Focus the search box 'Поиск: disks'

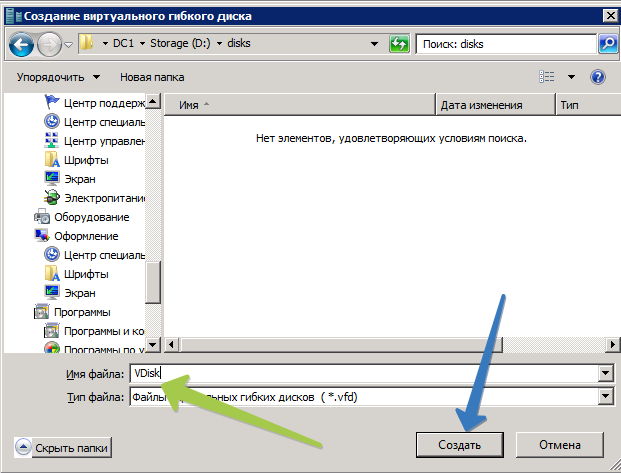pos(506,44)
